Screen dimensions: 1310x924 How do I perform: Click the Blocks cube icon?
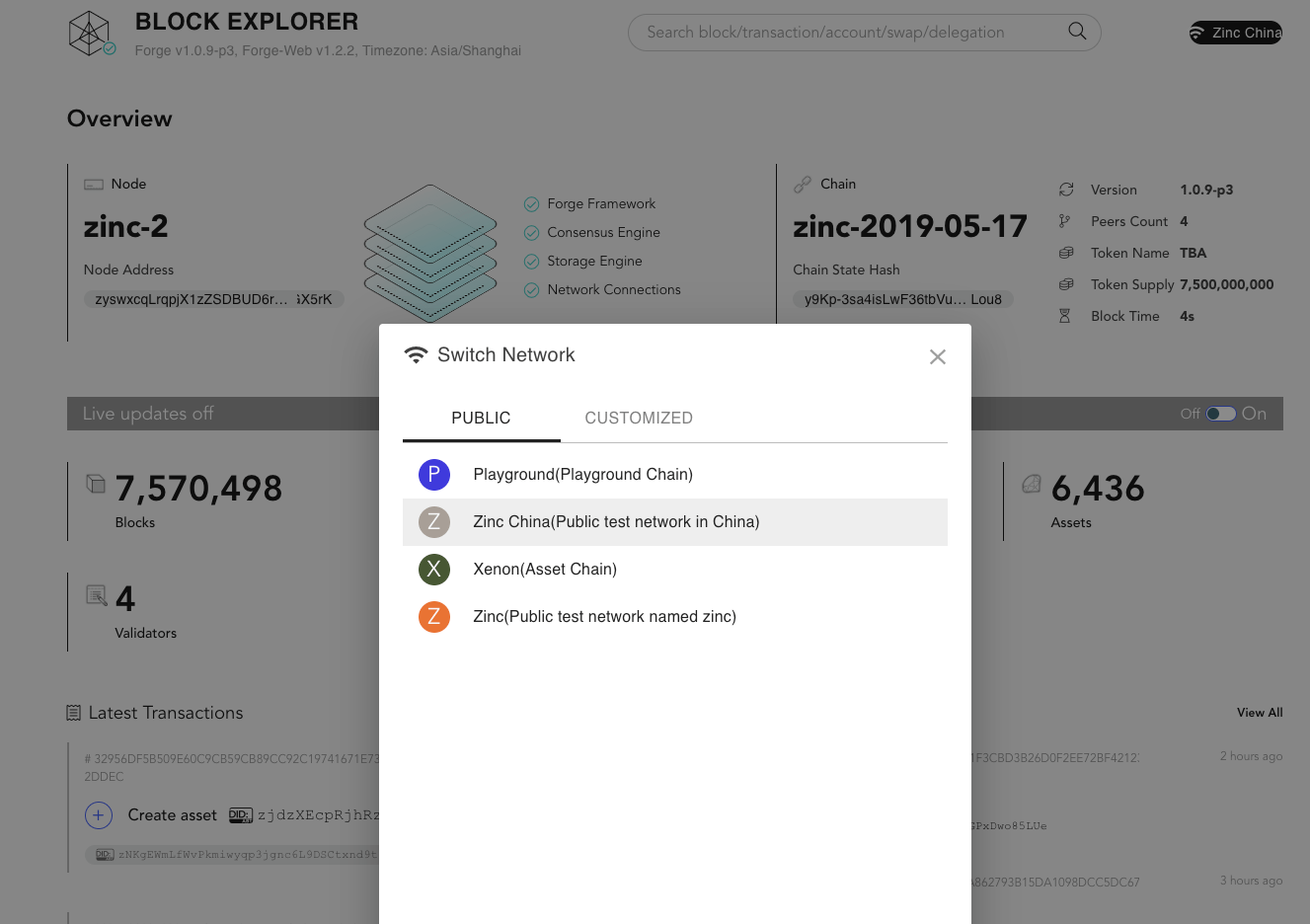(x=96, y=484)
